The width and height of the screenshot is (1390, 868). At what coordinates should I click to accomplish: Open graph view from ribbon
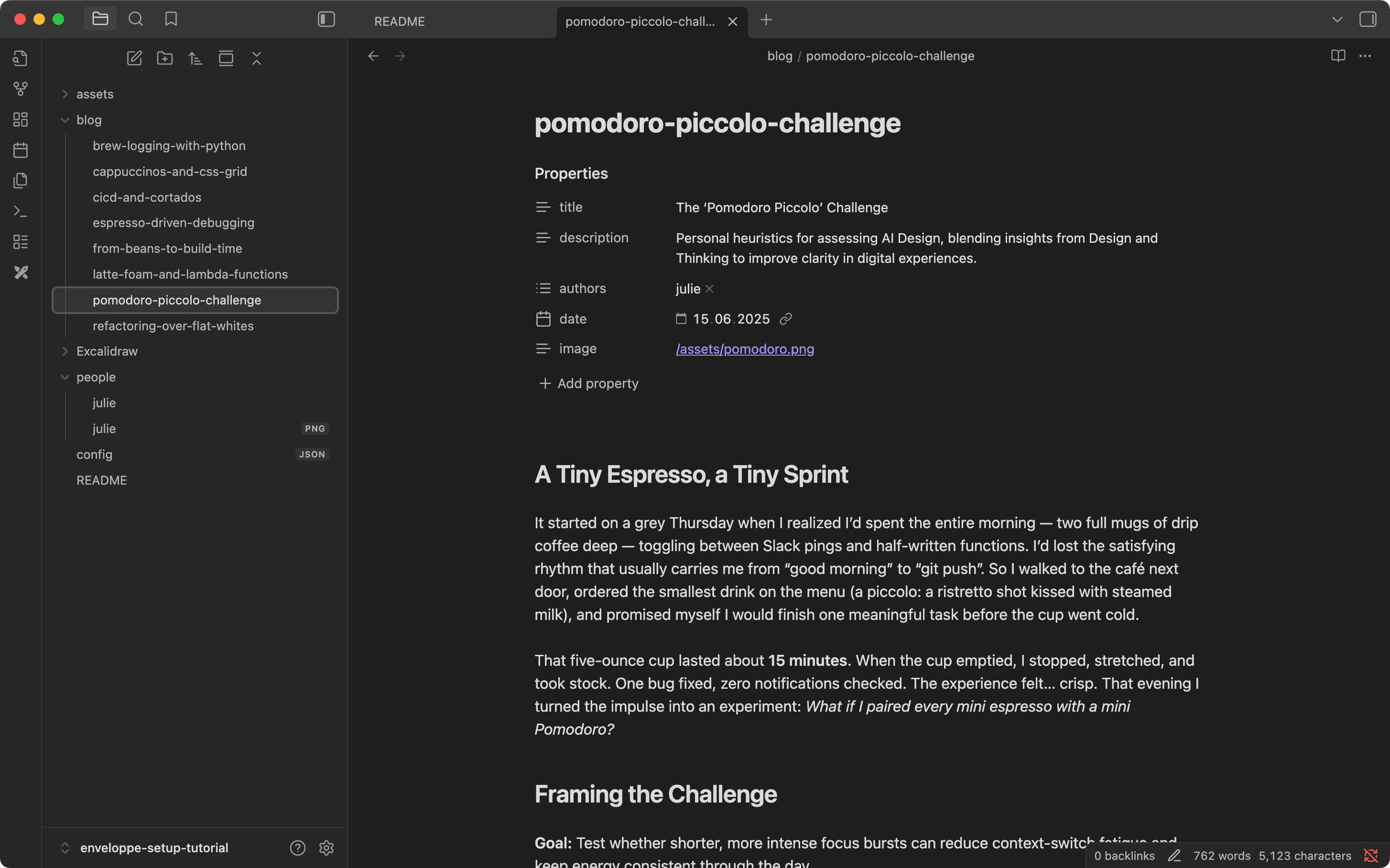tap(21, 88)
